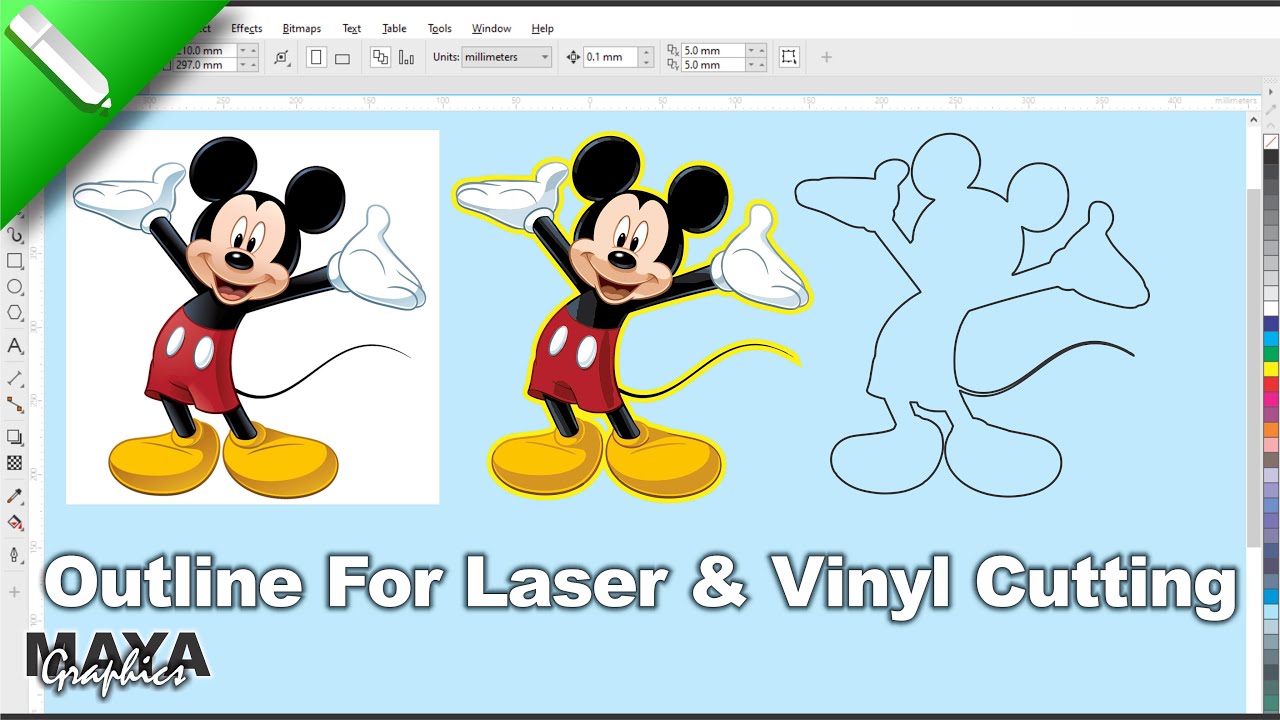Open the Text menu
The height and width of the screenshot is (720, 1280).
click(x=351, y=28)
